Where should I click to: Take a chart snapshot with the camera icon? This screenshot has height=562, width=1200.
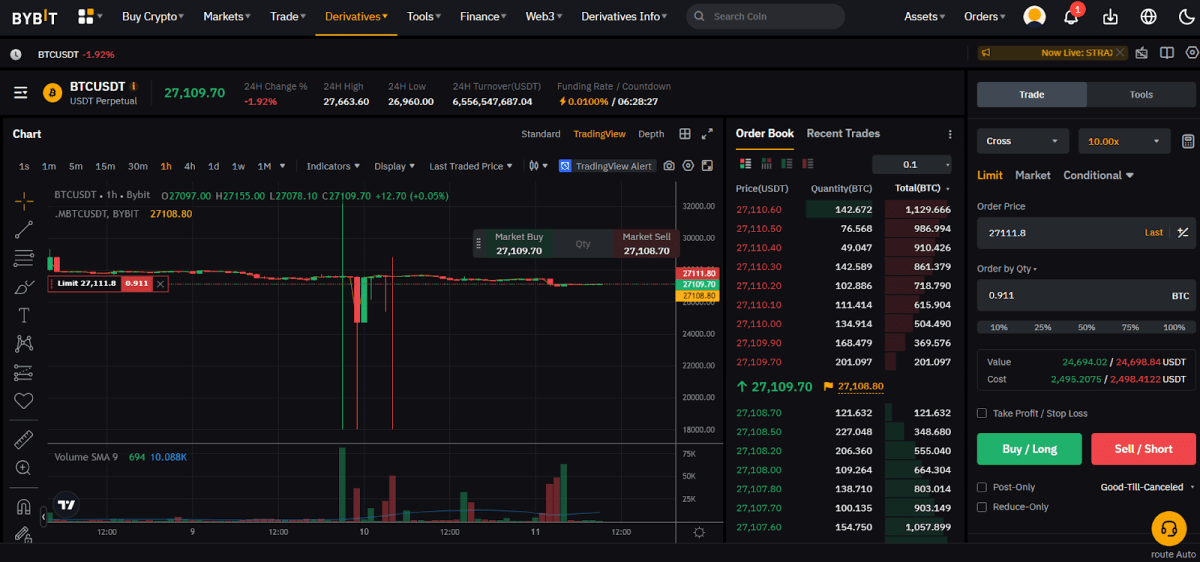pyautogui.click(x=670, y=166)
